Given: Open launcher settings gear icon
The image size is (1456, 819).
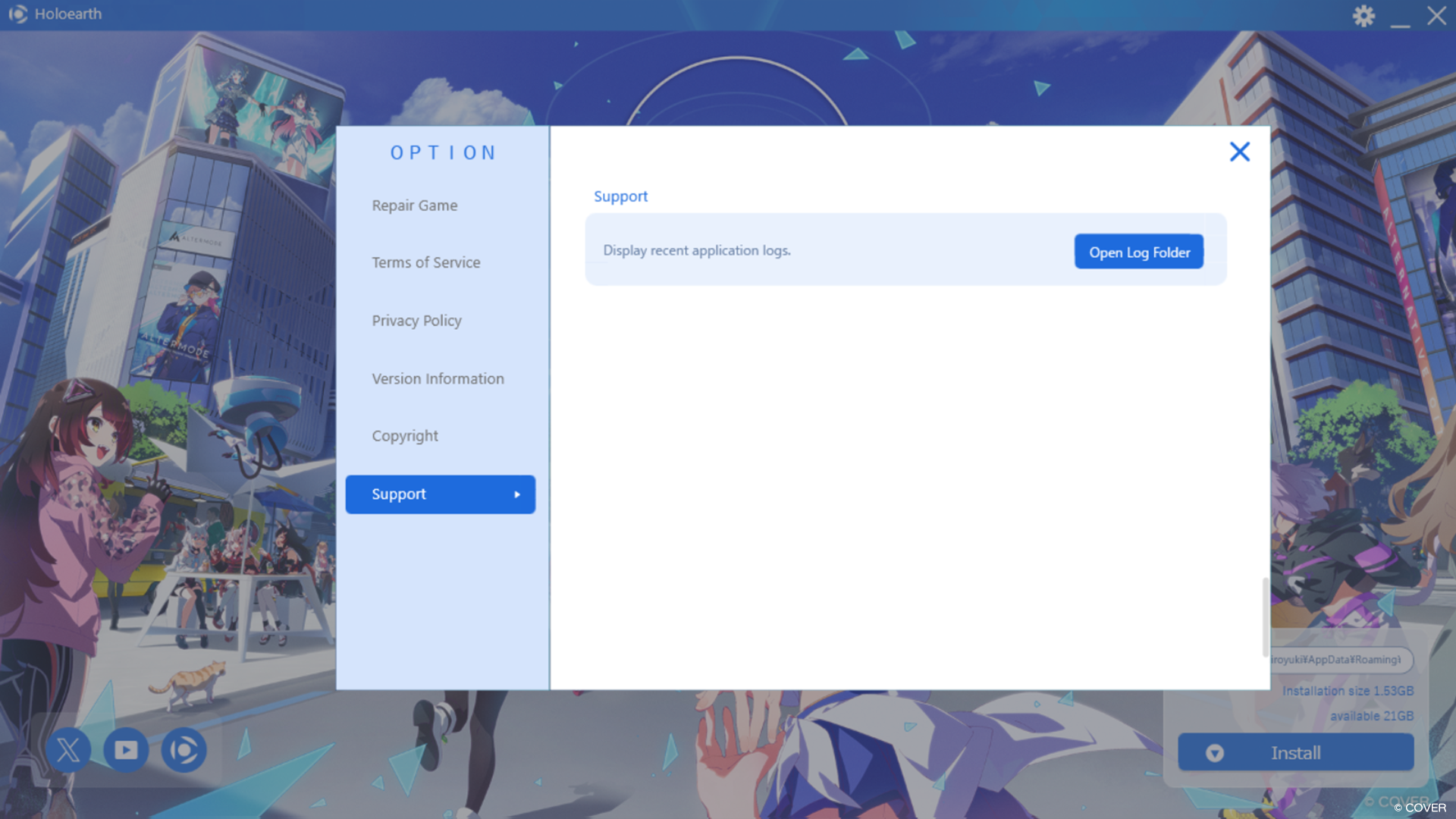Looking at the screenshot, I should click(1363, 15).
